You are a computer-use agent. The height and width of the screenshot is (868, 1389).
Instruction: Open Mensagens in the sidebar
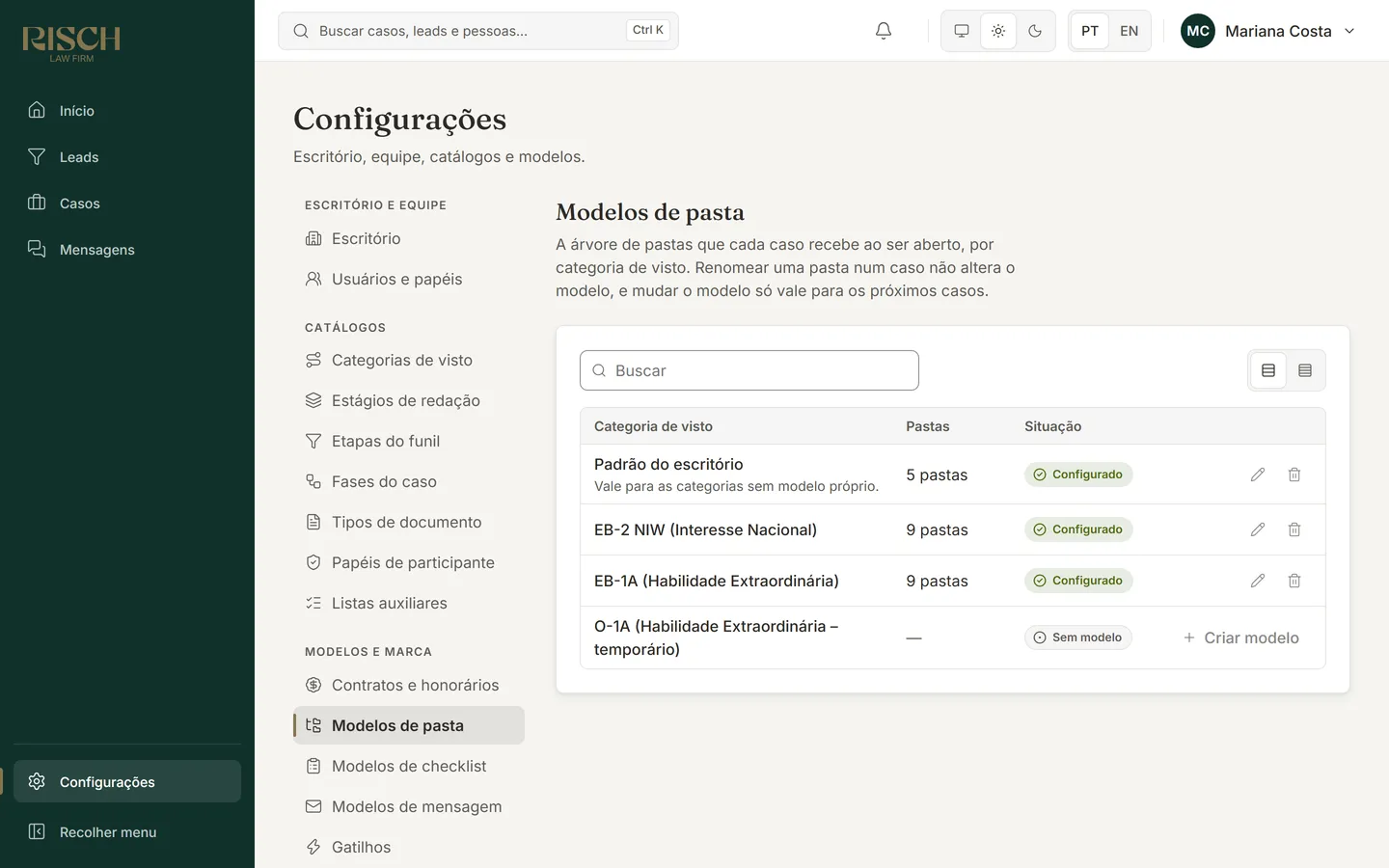(x=127, y=250)
